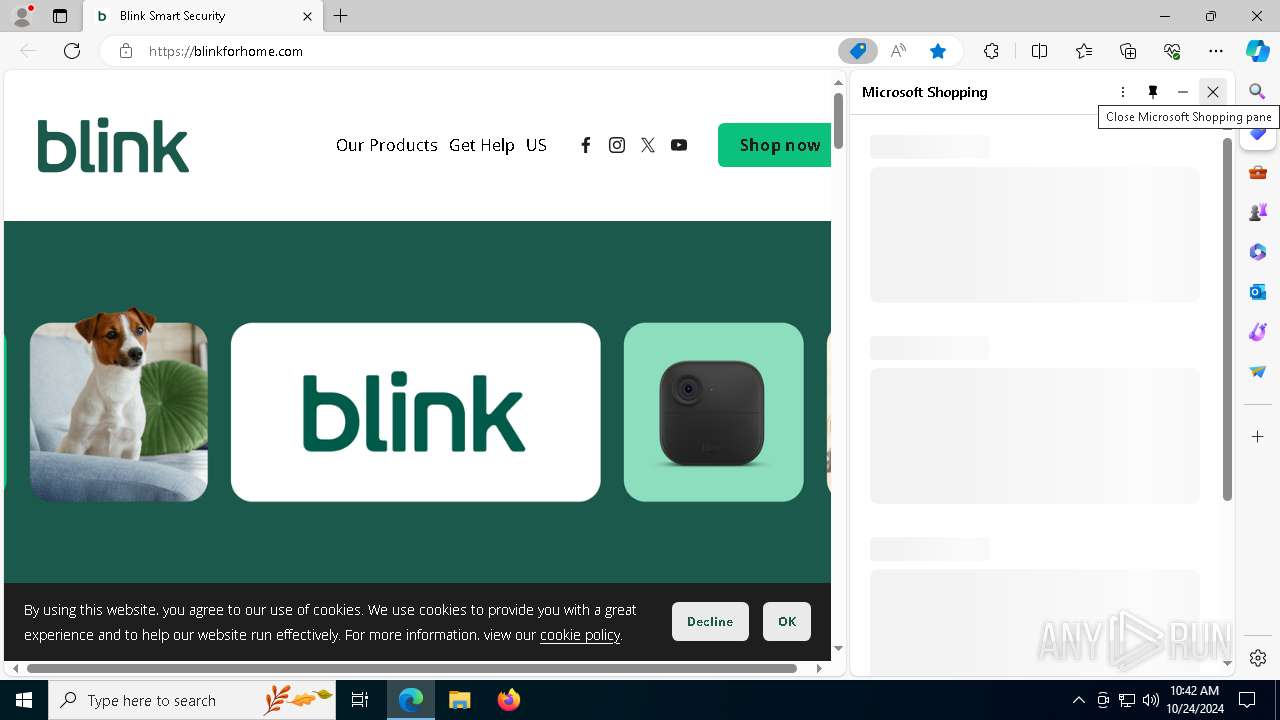Open taskbar clock showing 10:42 AM
Image resolution: width=1280 pixels, height=720 pixels.
pos(1195,700)
